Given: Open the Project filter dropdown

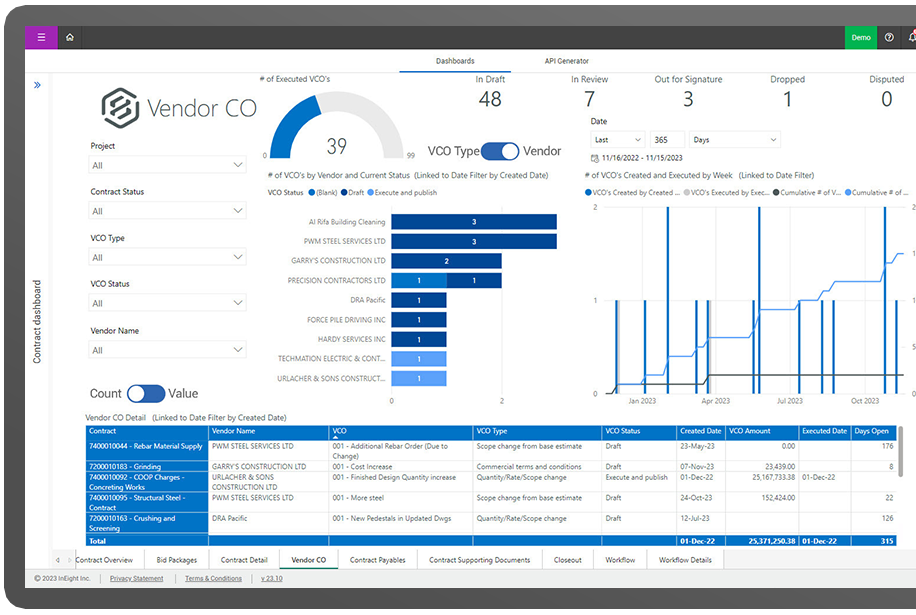Looking at the screenshot, I should (x=167, y=165).
